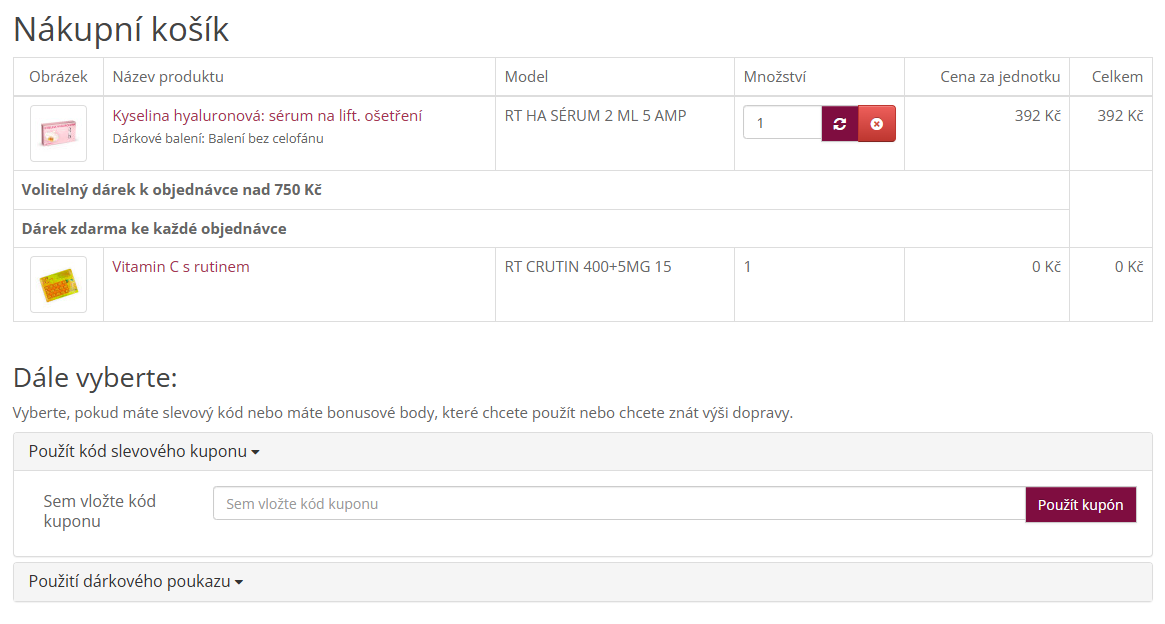Click into the coupon code text field
The image size is (1165, 624).
tap(618, 504)
